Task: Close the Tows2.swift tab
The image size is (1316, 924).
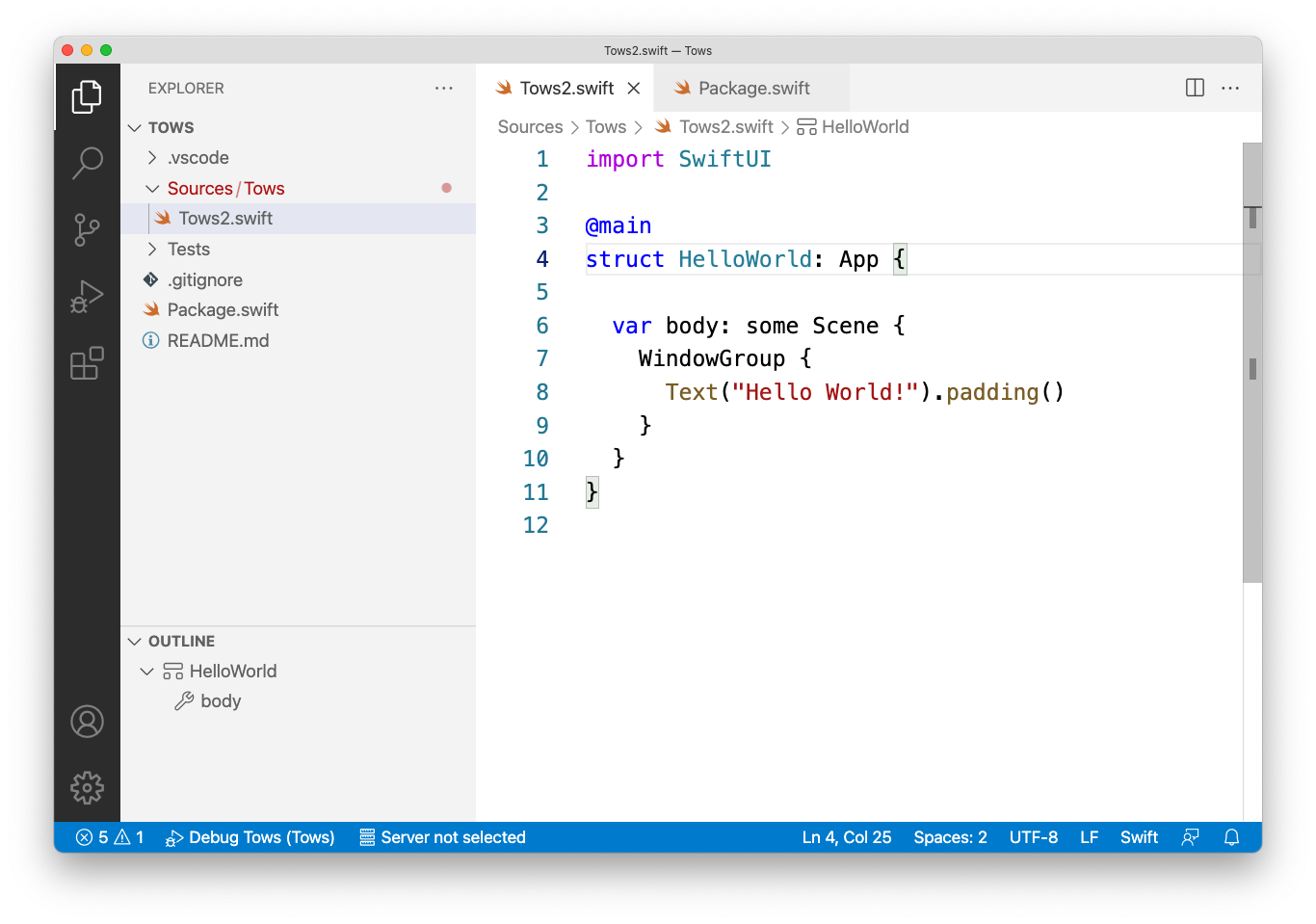Action: pos(634,88)
